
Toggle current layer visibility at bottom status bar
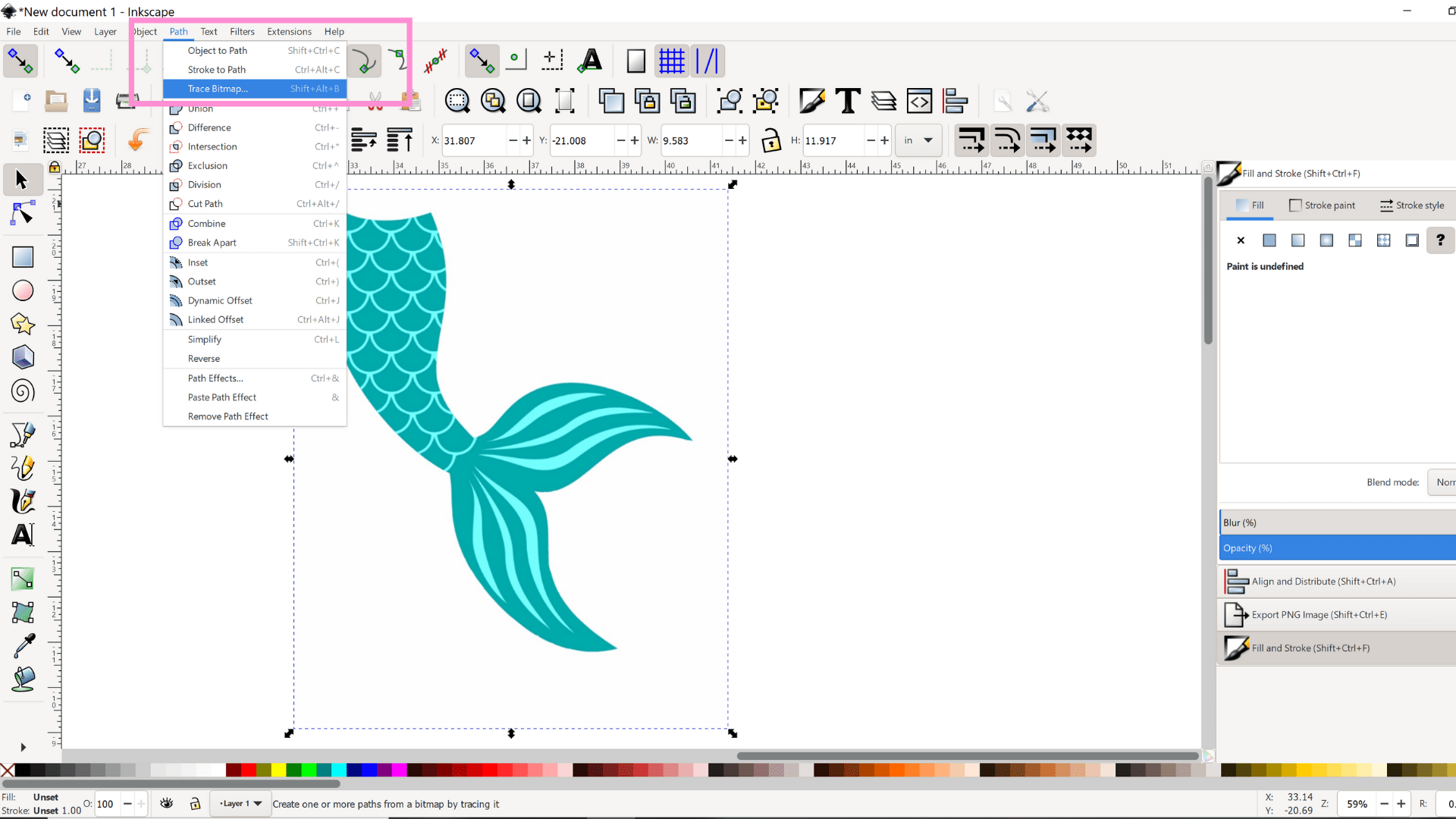[166, 804]
